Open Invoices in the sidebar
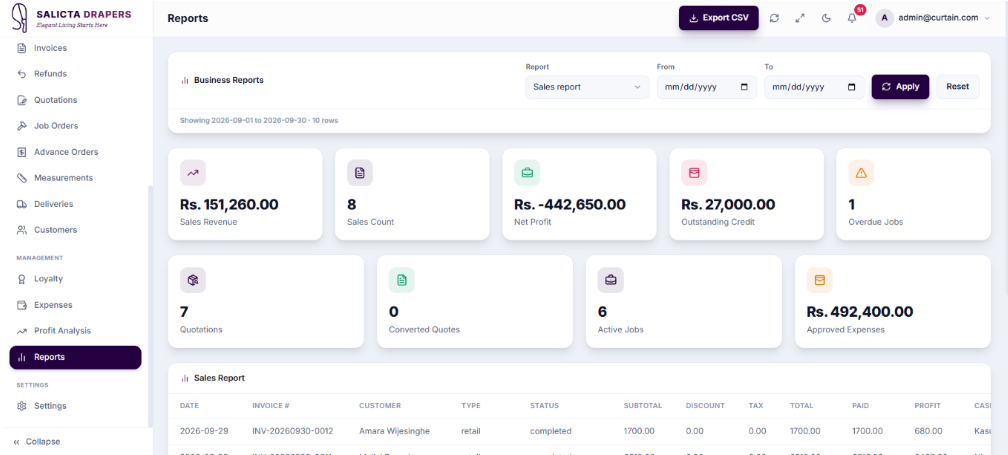This screenshot has width=1008, height=455. [x=75, y=48]
